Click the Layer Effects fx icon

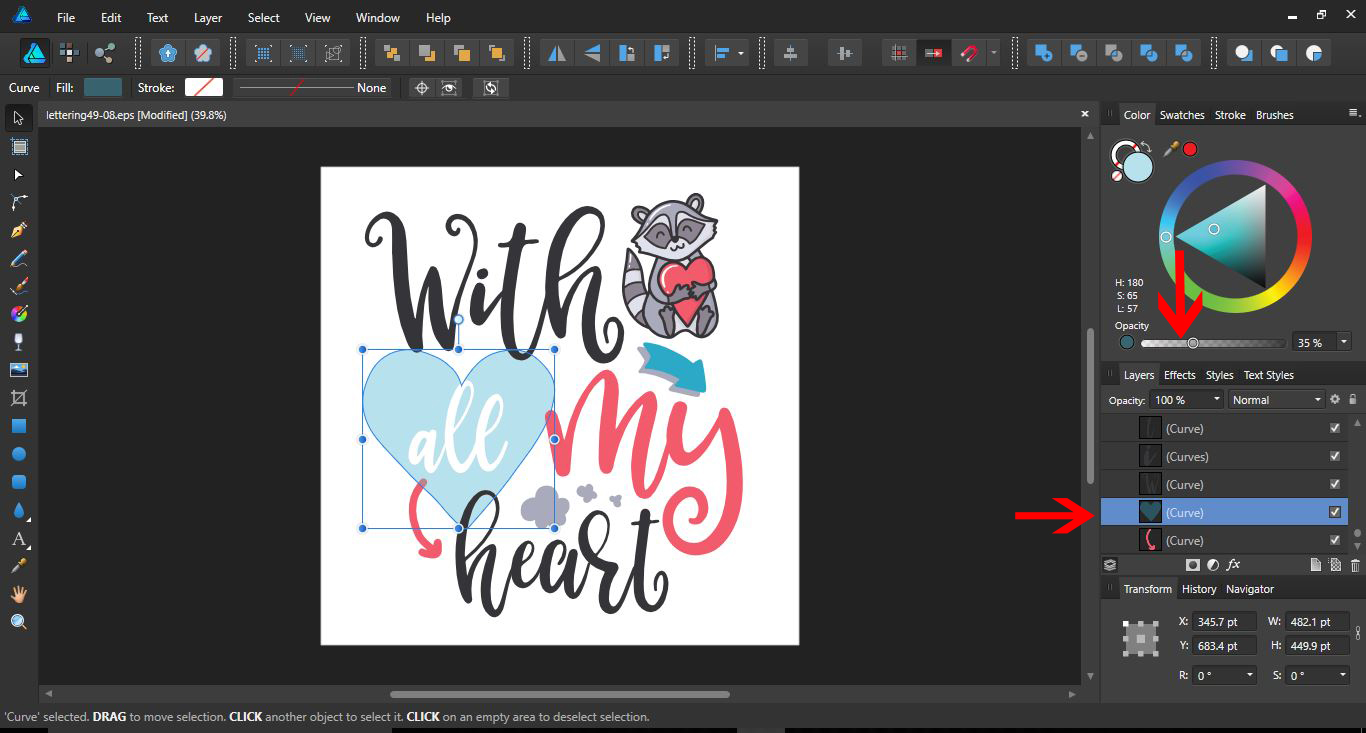coord(1234,565)
